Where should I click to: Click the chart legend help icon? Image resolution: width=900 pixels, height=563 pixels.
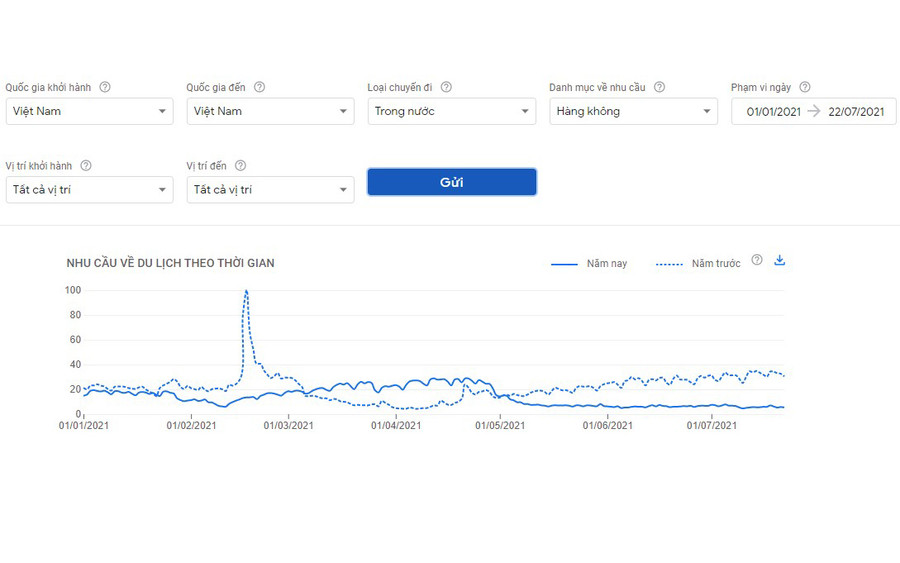[757, 260]
